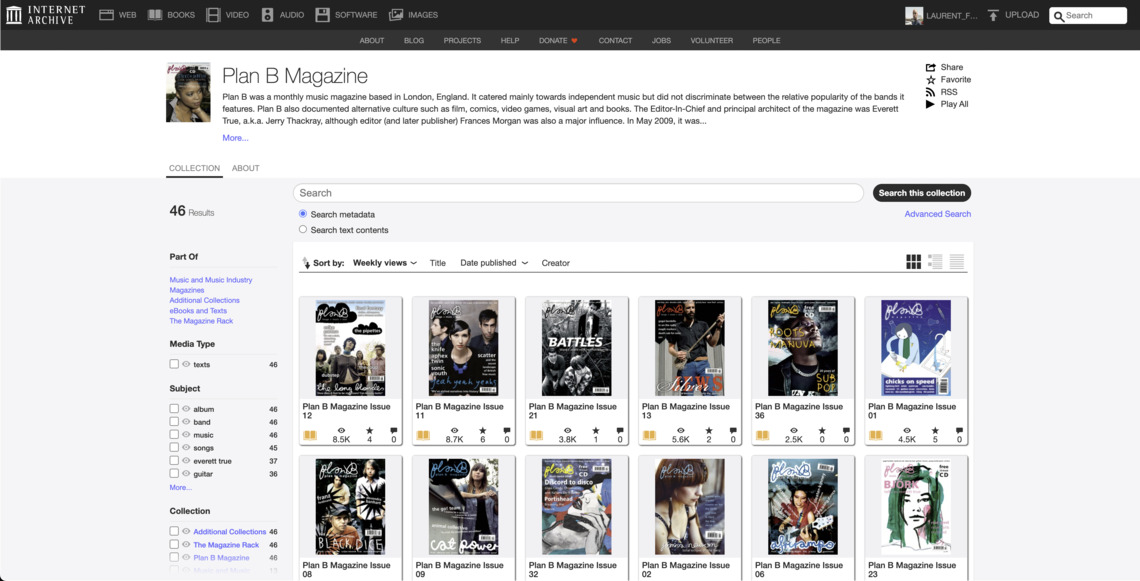Open the BLOG menu item
This screenshot has height=581, width=1140.
coord(414,41)
